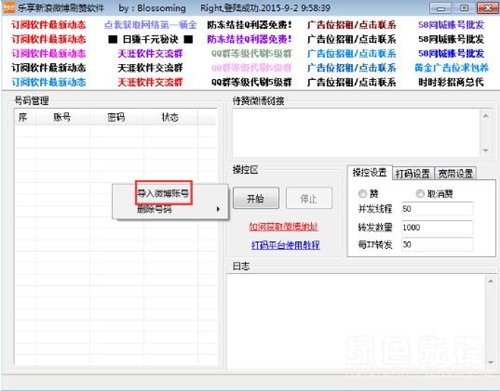
Task: Open the green QQ群等级代刷5级群 link
Action: (x=252, y=54)
